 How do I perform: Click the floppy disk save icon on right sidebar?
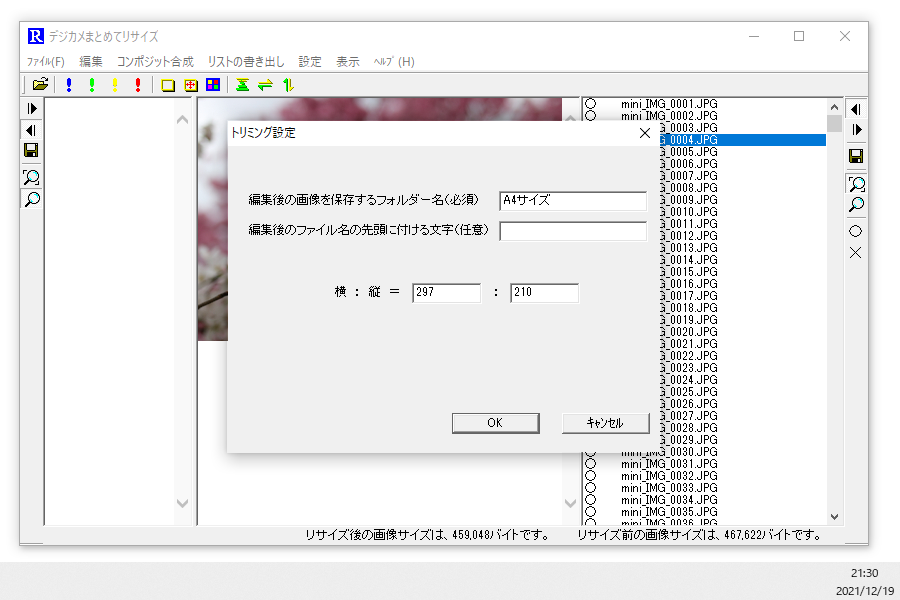point(856,156)
